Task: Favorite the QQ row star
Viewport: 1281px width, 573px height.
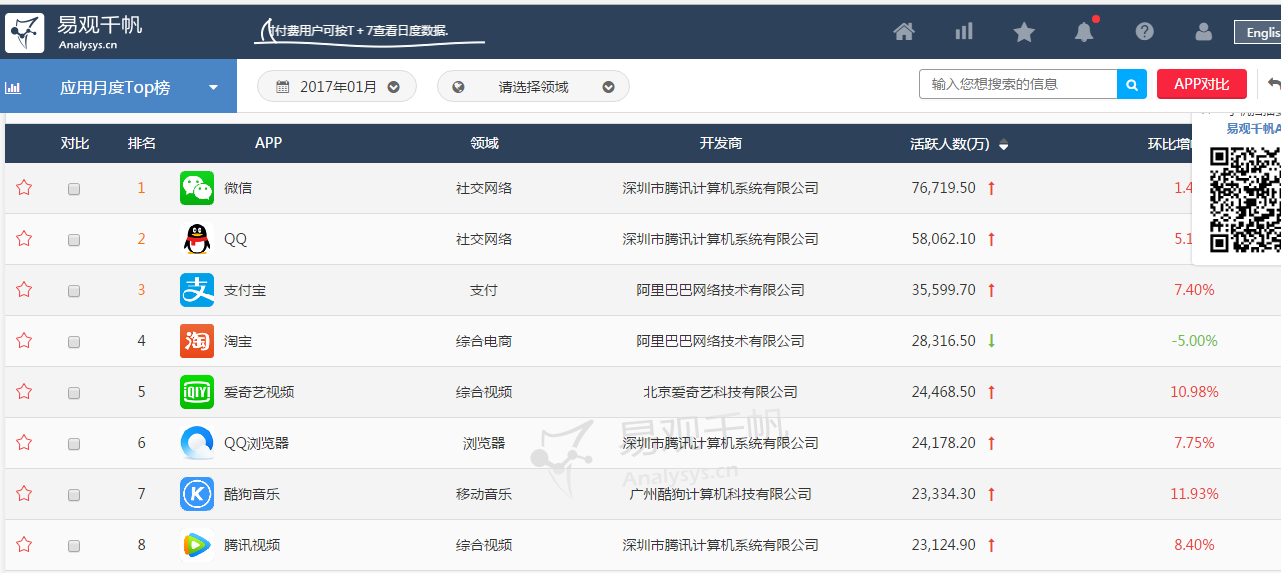Action: [24, 238]
